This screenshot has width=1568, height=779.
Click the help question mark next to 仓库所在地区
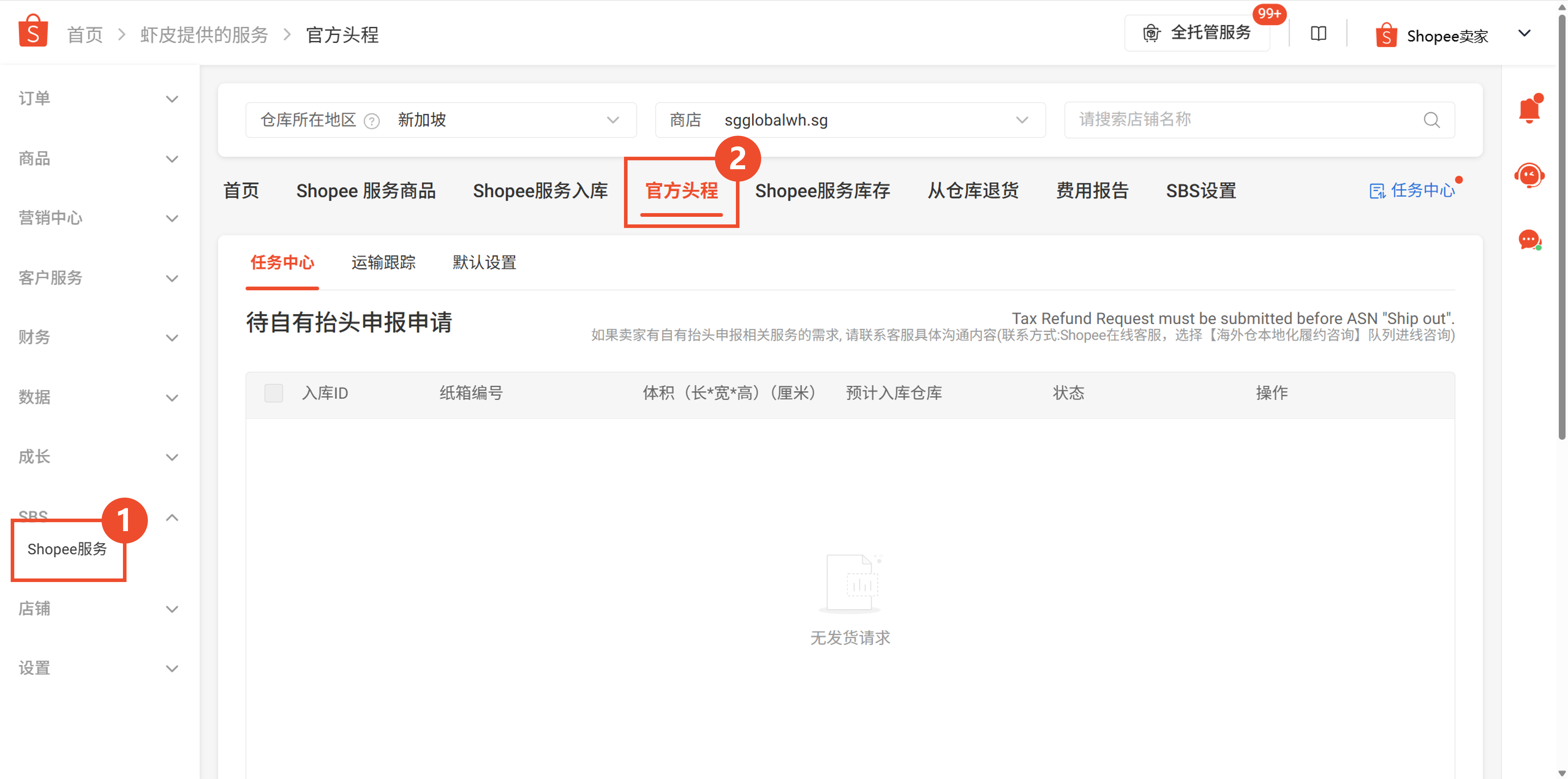pyautogui.click(x=371, y=120)
